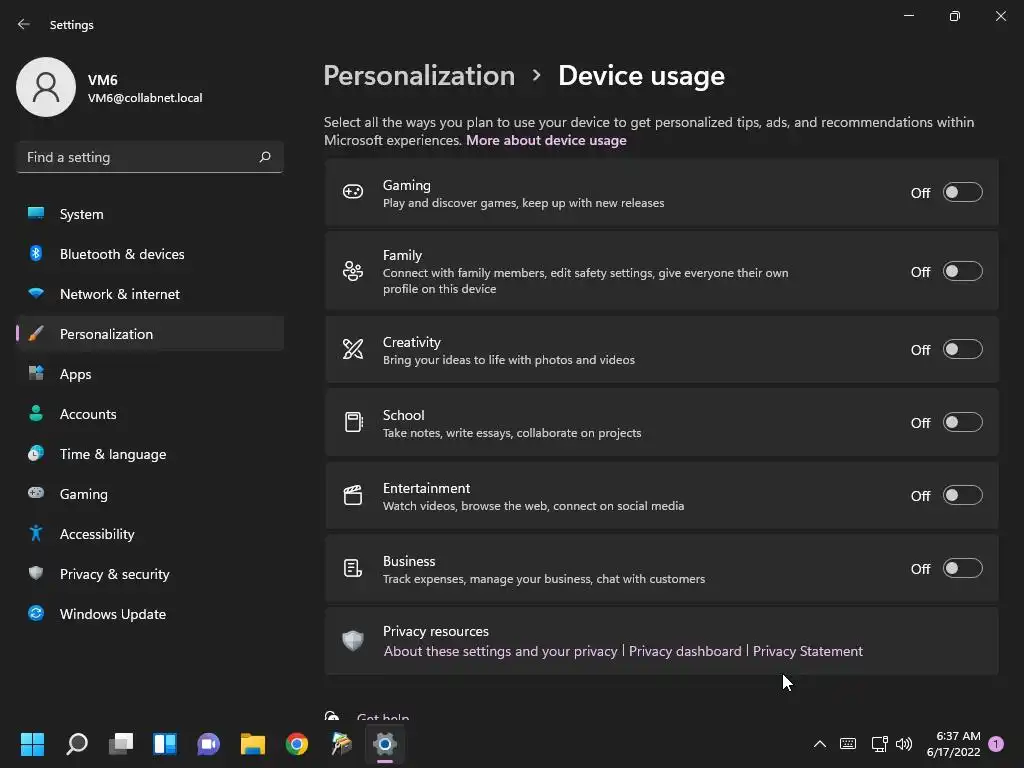The image size is (1024, 768).
Task: Enable the Gaming device usage toggle
Action: click(x=962, y=192)
